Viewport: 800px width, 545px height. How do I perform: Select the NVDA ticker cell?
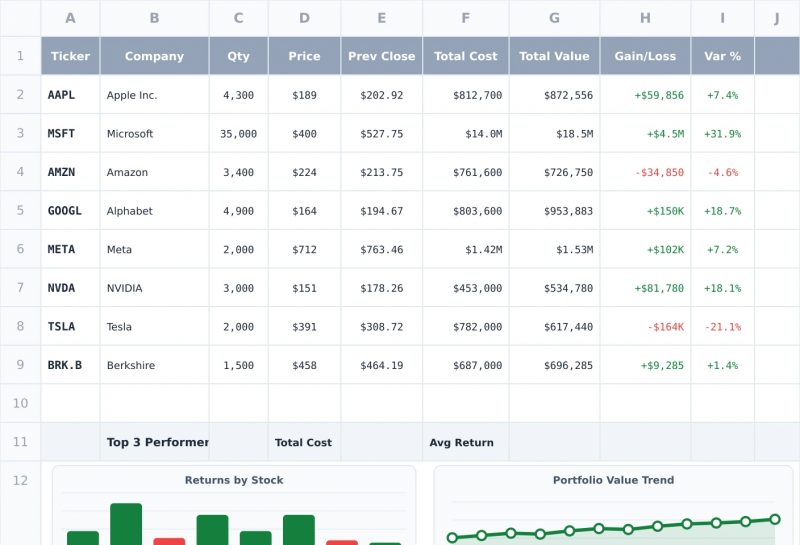pos(70,288)
